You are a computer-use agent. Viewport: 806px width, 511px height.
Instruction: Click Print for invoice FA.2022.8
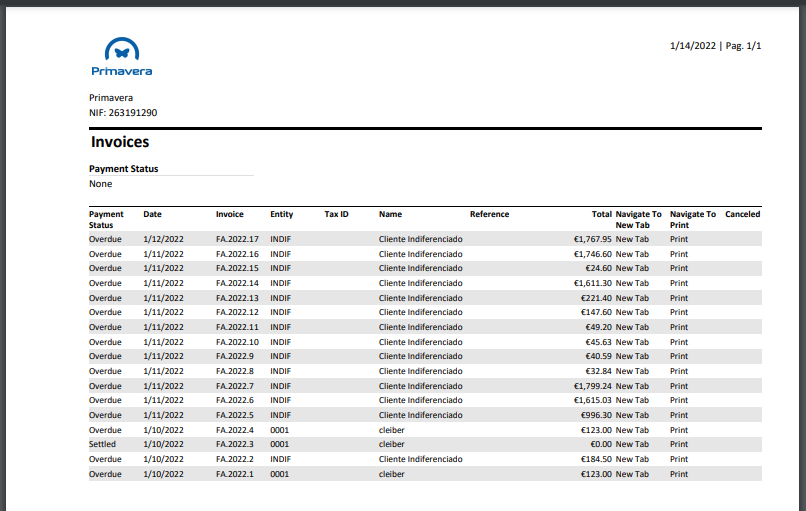679,371
